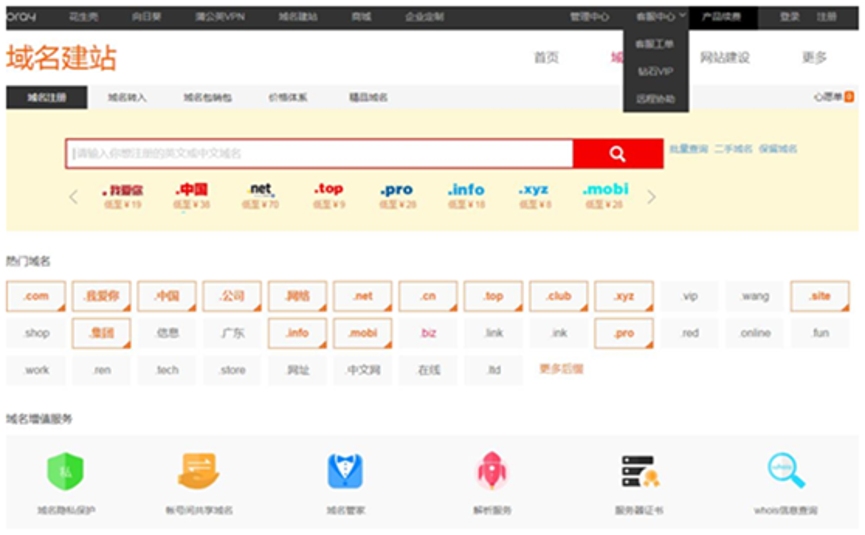Open the green shield domain privacy icon
Screen dimensions: 865x535
tap(66, 471)
